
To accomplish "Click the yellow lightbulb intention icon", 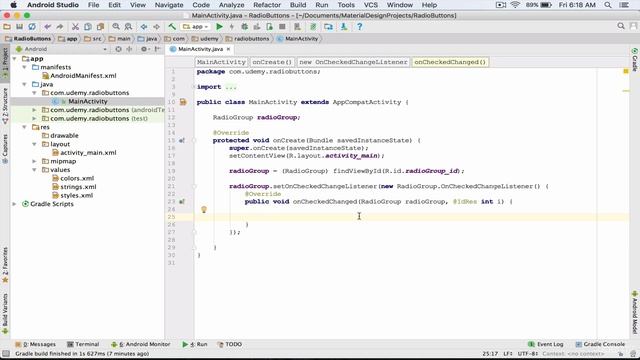I will point(204,209).
